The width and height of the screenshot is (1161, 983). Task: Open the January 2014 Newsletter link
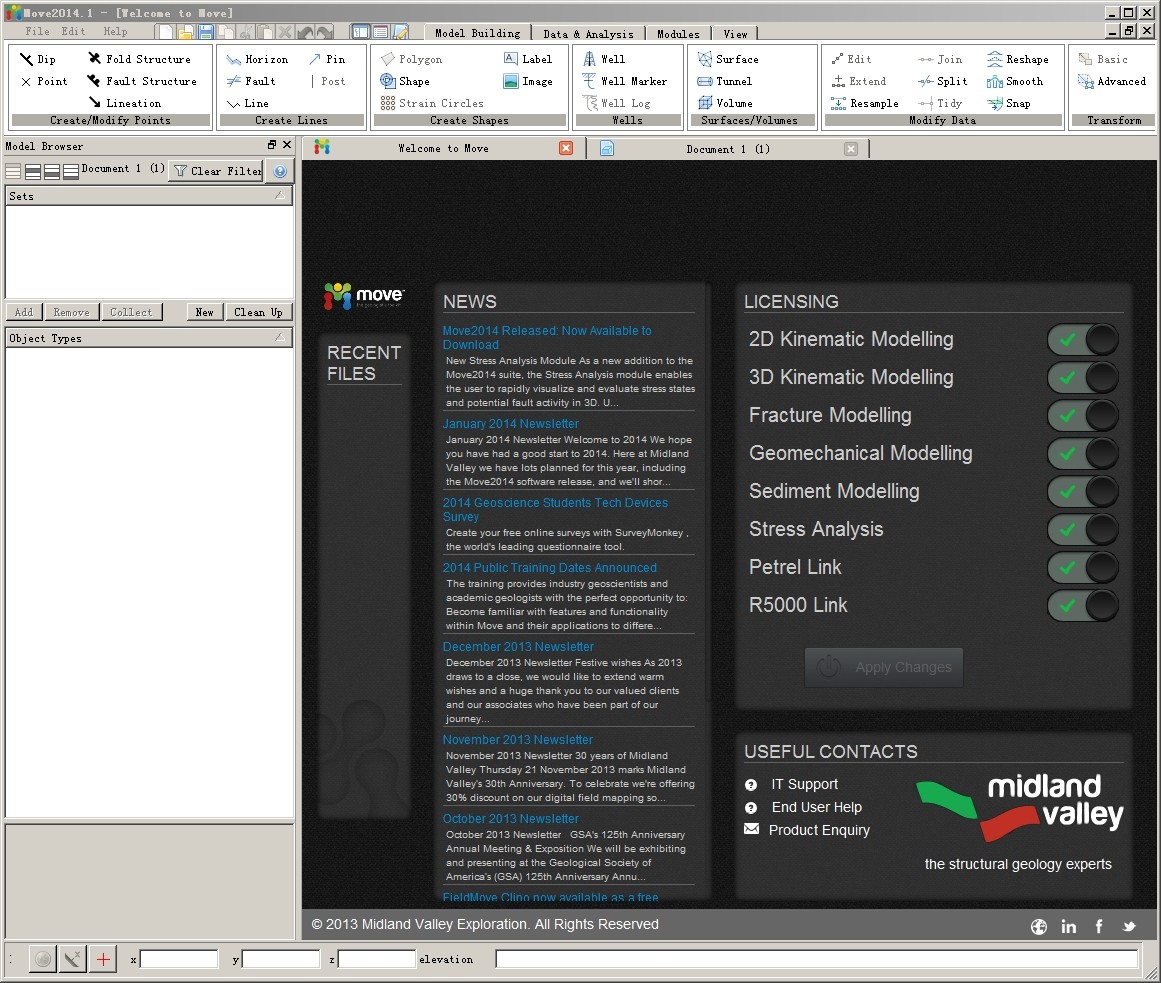coord(511,423)
